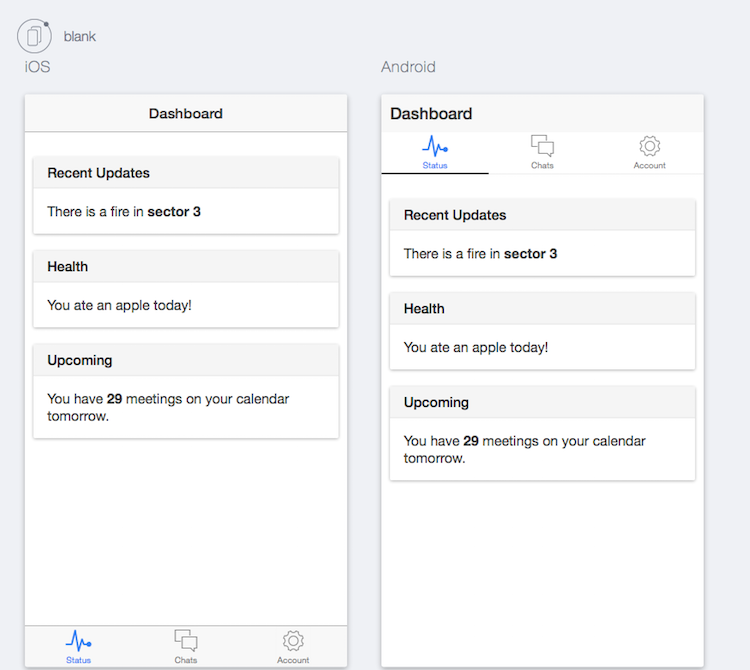Click the iOS platform label
750x670 pixels.
pyautogui.click(x=38, y=67)
